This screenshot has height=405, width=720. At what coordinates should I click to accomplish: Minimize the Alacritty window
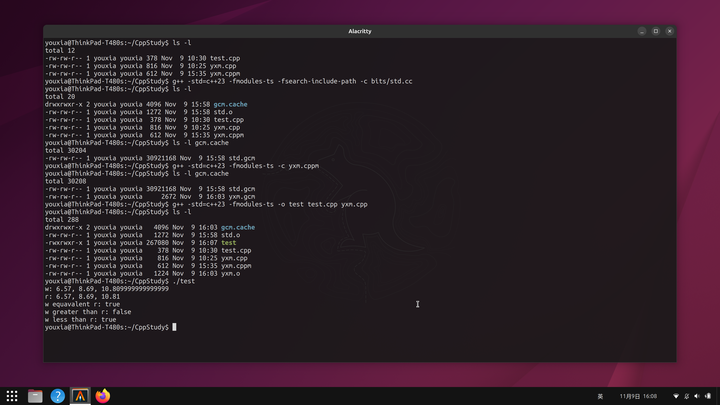click(x=642, y=31)
